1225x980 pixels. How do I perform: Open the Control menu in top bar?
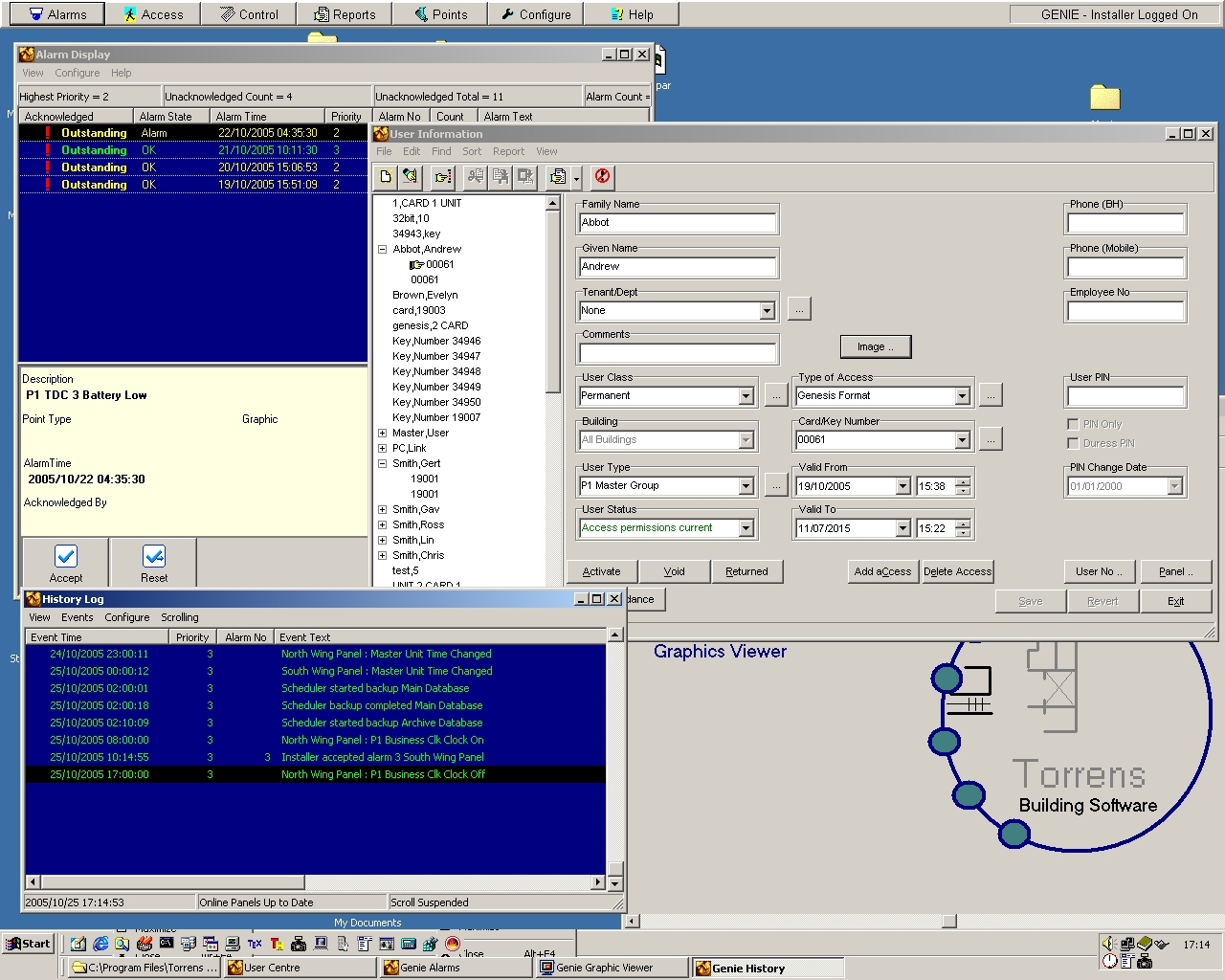point(249,14)
